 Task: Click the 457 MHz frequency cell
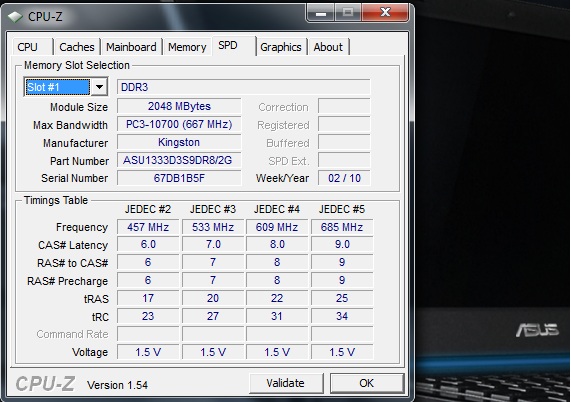(148, 227)
